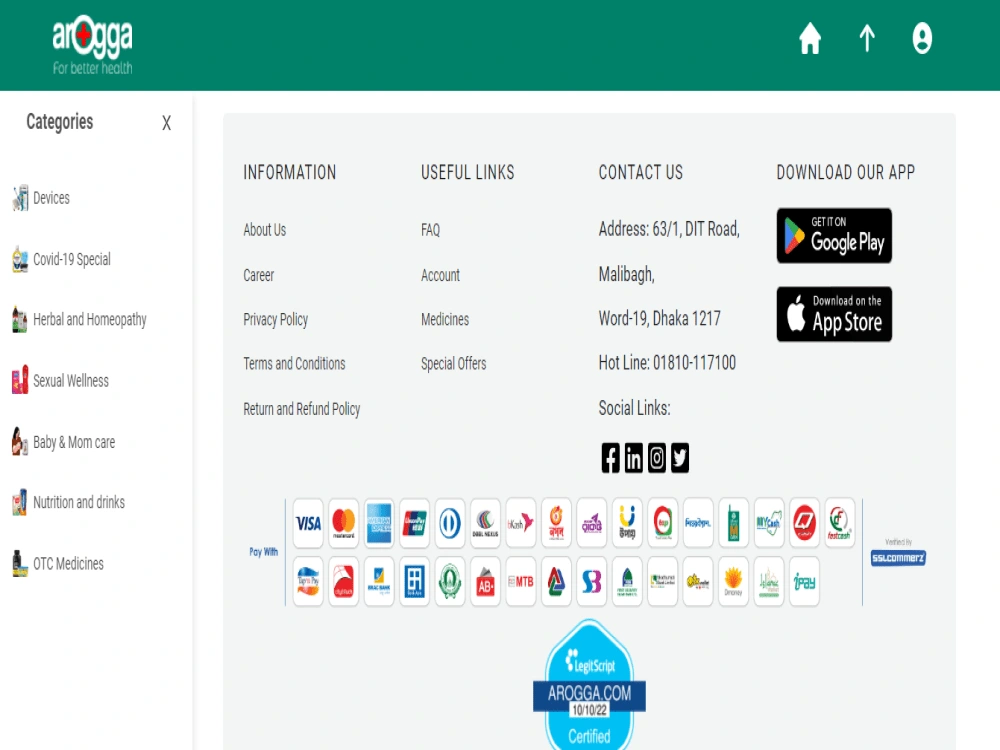Click the DBBL Nexus payment icon
The image size is (1000, 750).
(x=485, y=524)
